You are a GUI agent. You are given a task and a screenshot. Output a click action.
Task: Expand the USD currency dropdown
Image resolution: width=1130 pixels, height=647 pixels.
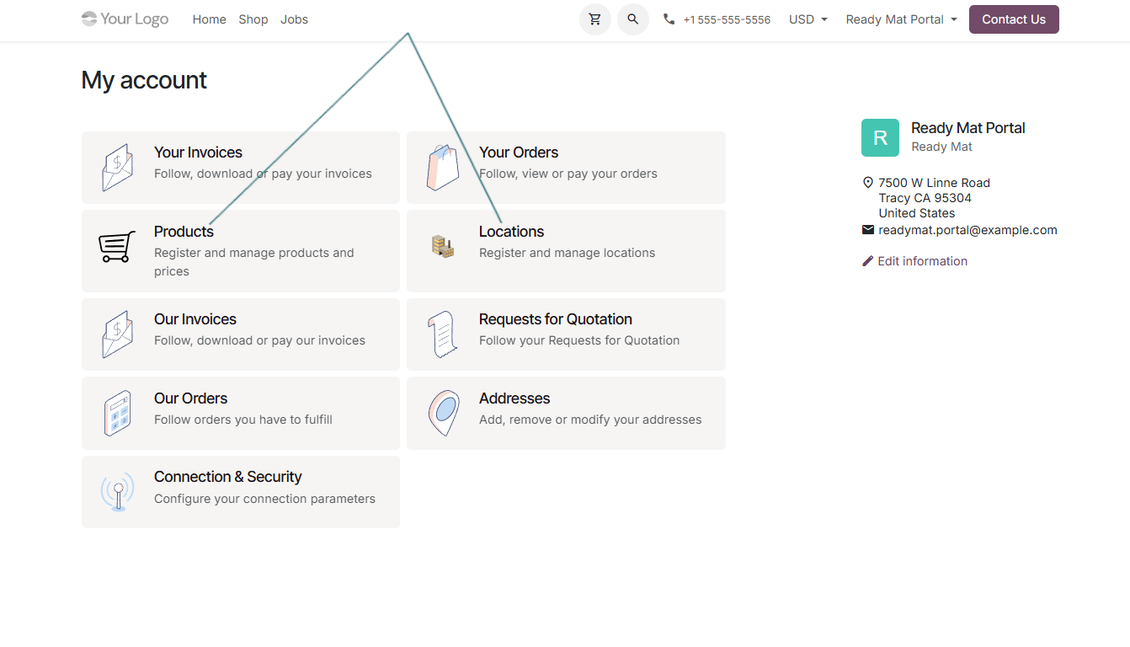pos(808,19)
